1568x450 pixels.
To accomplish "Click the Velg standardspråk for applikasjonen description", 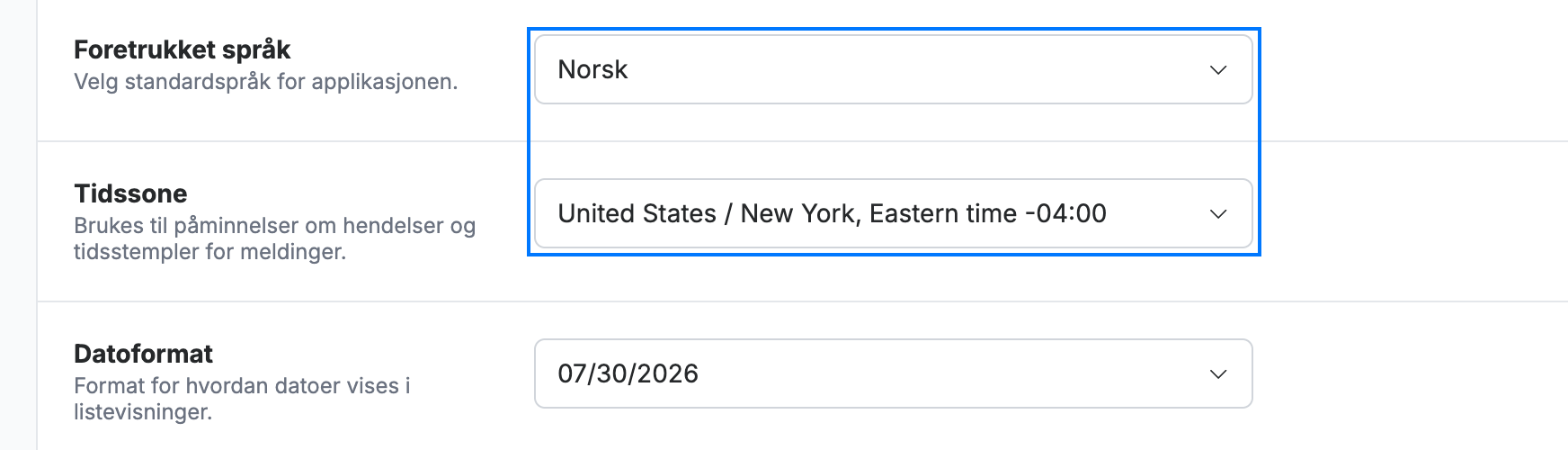I will [x=265, y=82].
